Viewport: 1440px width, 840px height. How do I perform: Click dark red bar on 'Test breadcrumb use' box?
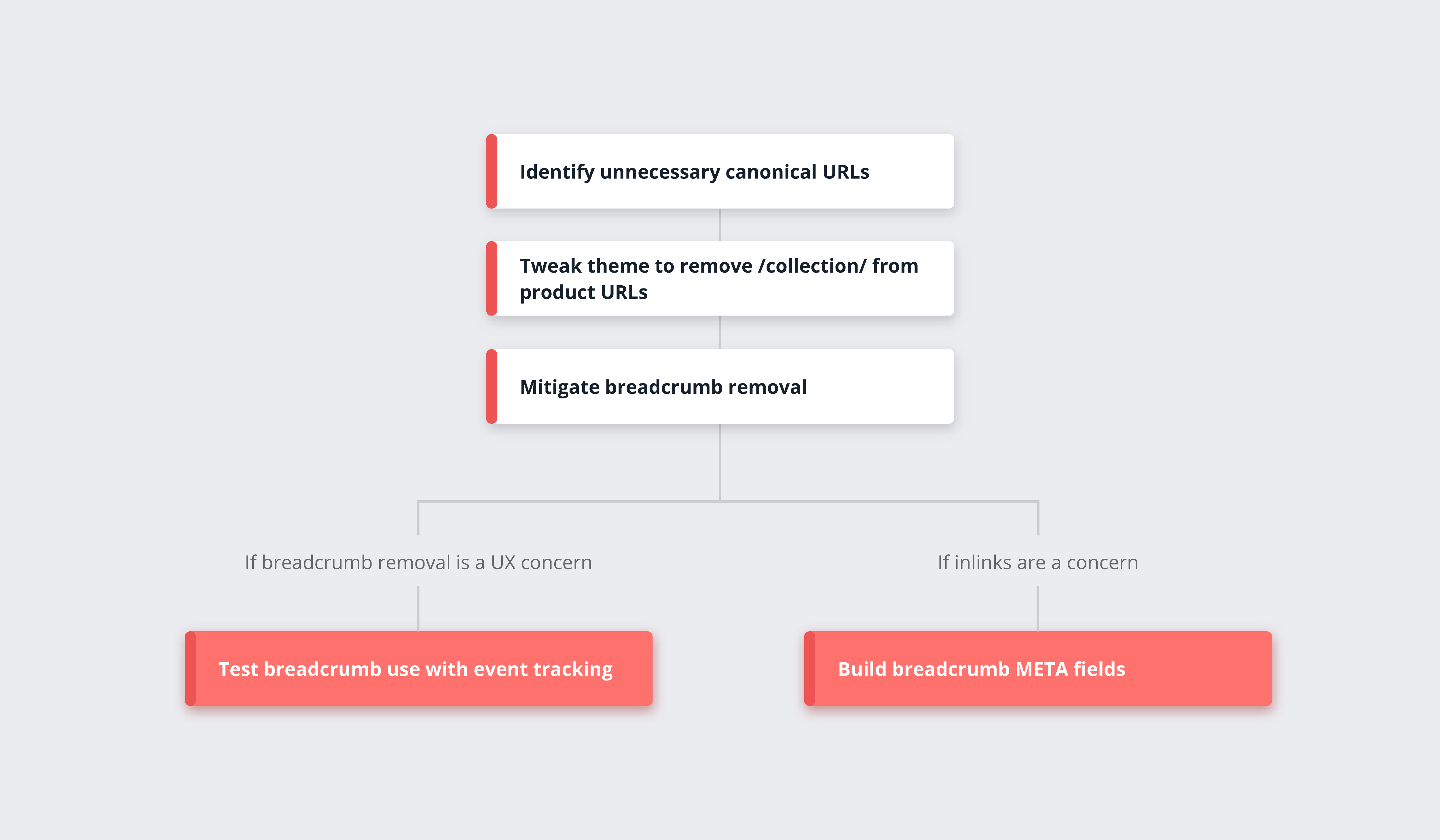(x=190, y=668)
